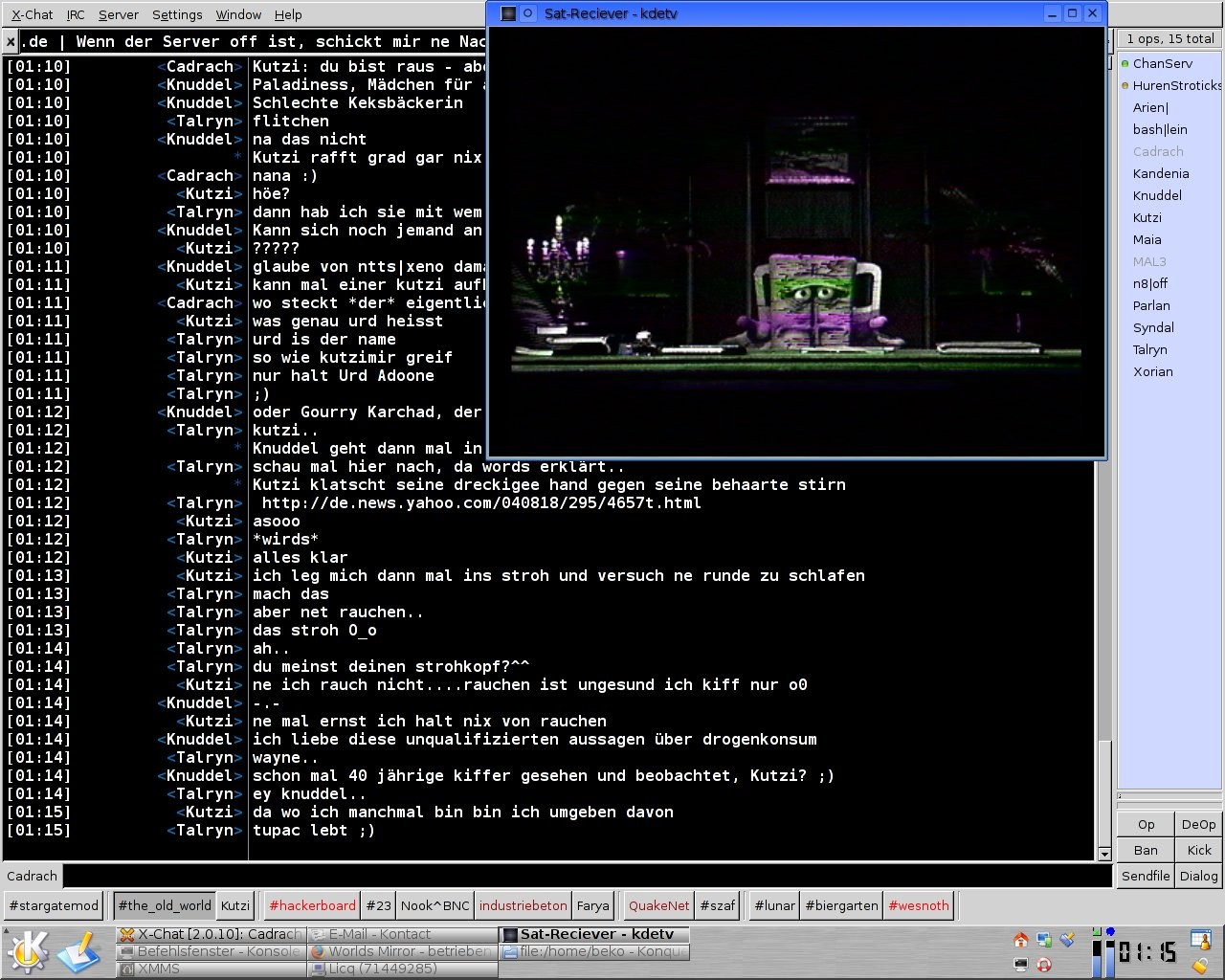Screen dimensions: 1225x980
Task: Switch to the Kutzi query tab
Action: click(x=235, y=905)
